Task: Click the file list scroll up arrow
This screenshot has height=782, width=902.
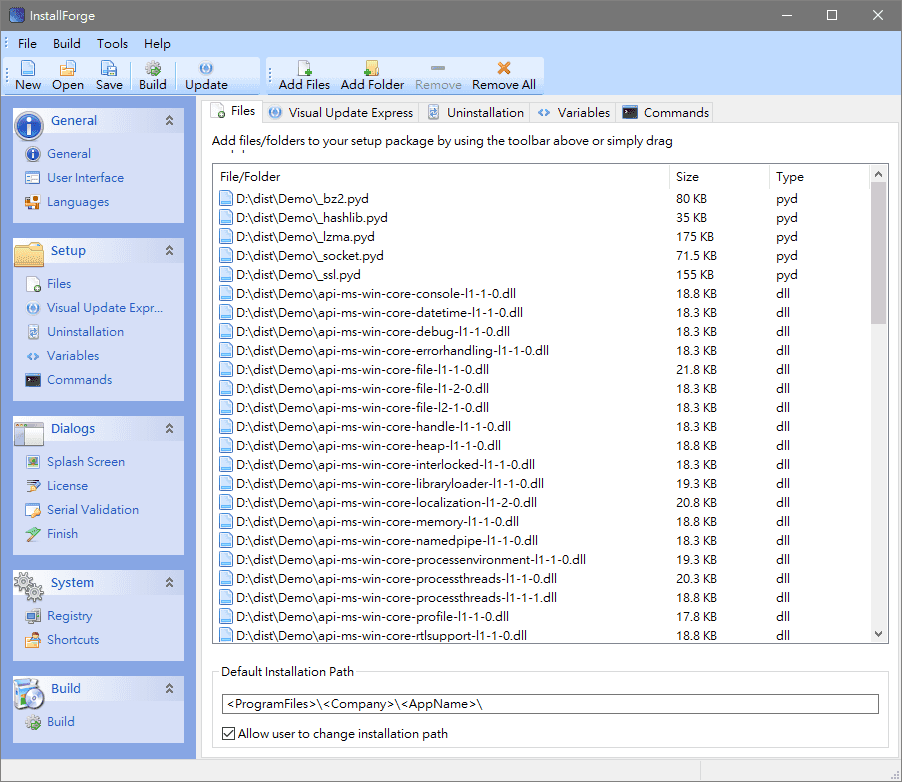Action: click(878, 174)
